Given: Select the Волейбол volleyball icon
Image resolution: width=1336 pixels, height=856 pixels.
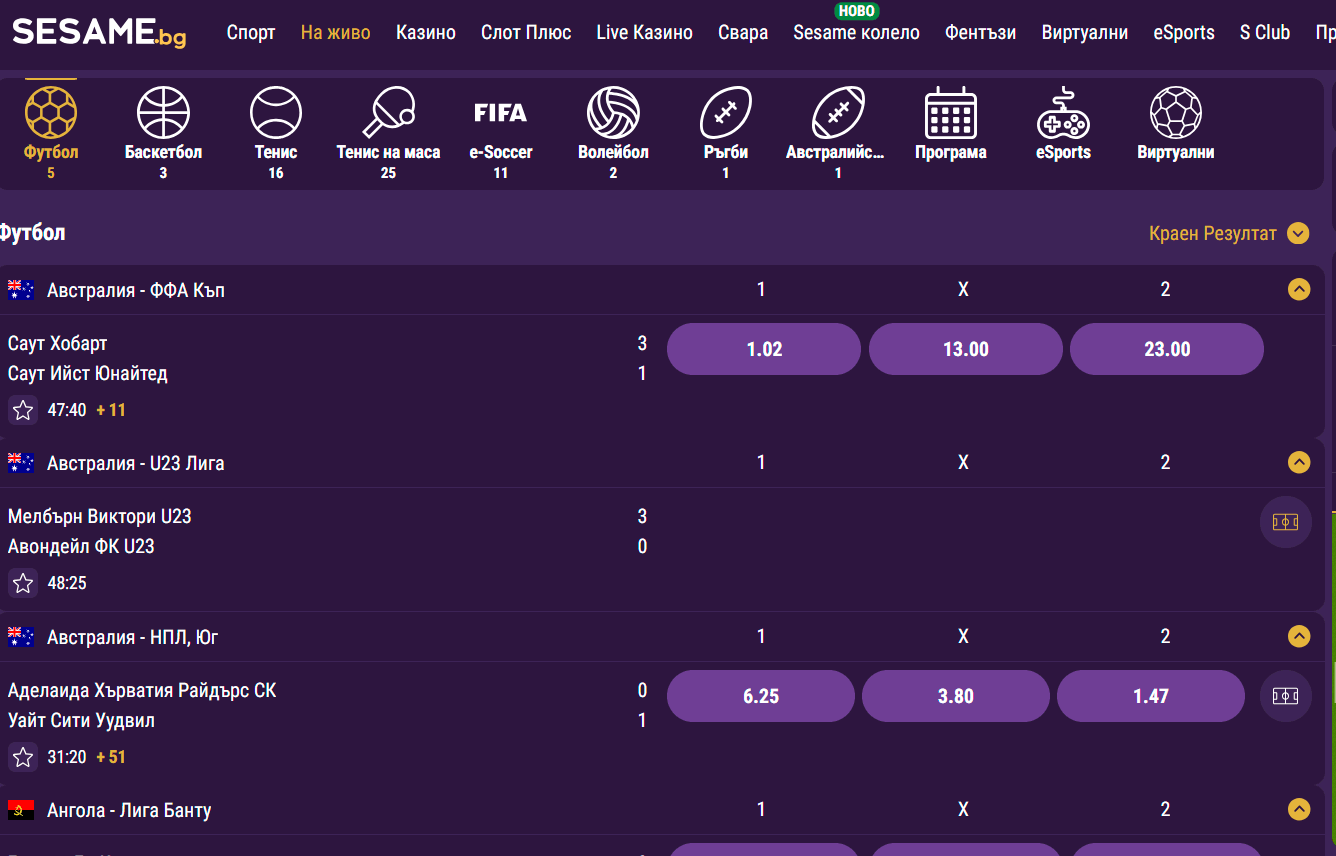Looking at the screenshot, I should (613, 112).
